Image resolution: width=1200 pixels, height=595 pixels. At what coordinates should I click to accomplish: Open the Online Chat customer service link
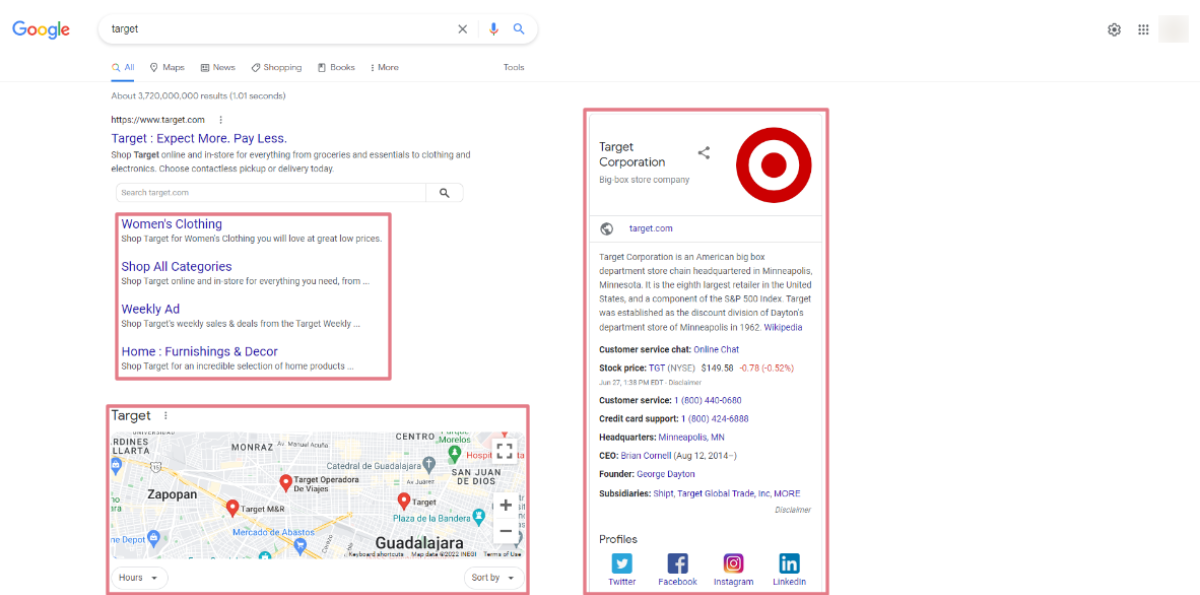click(716, 350)
